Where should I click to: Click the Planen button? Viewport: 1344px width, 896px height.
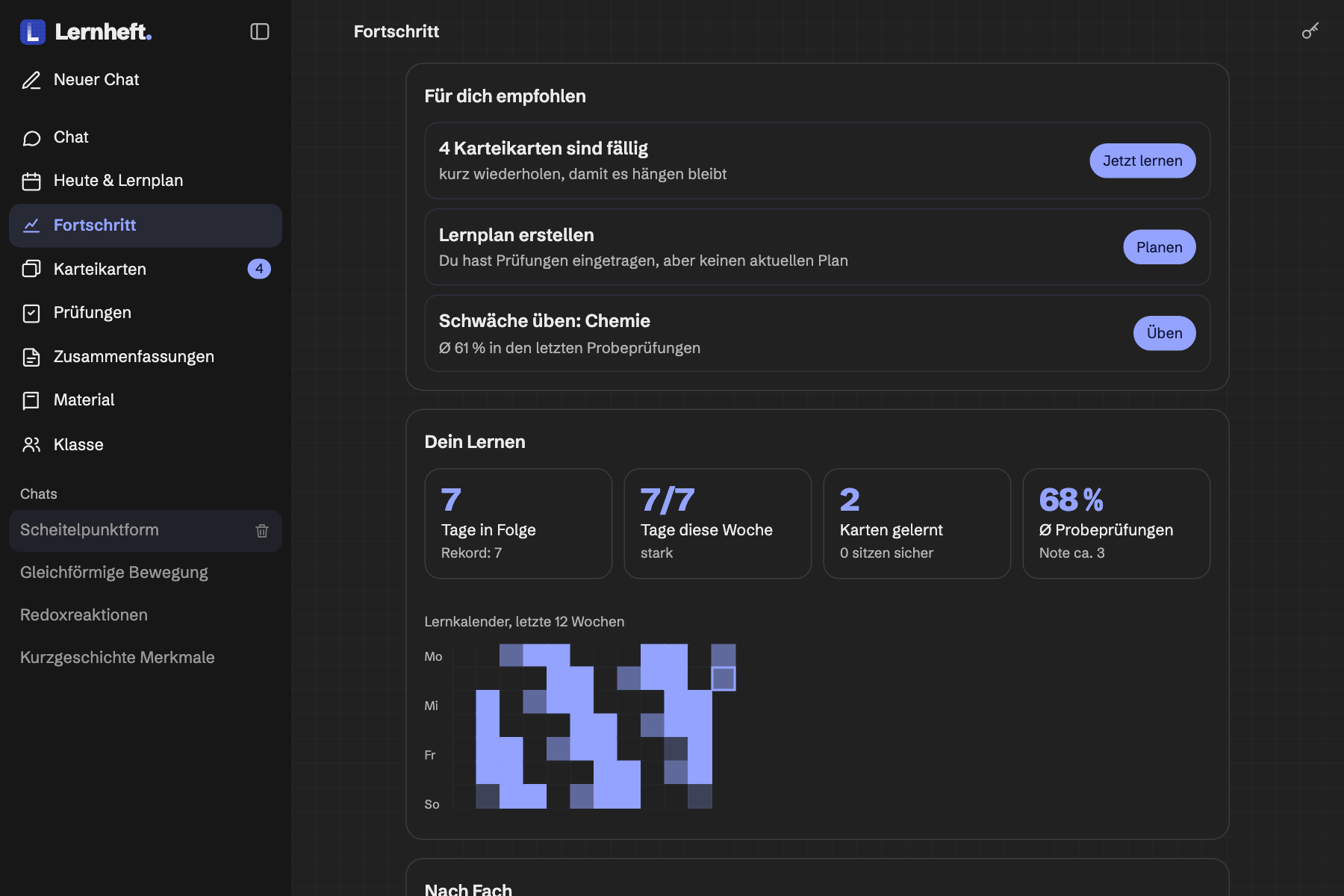(1160, 247)
